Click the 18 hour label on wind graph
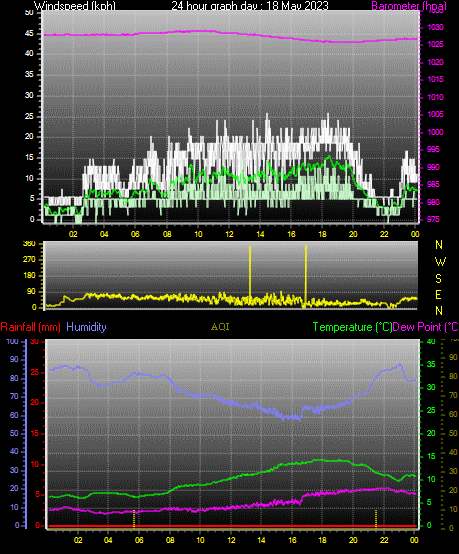 pos(322,234)
